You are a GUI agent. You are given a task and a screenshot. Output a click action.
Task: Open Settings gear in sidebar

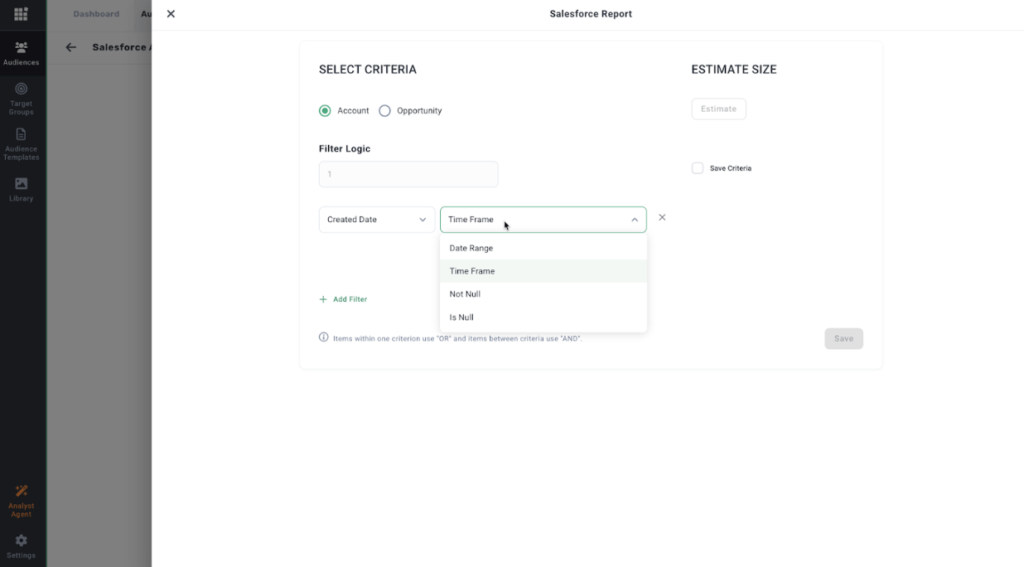21,546
